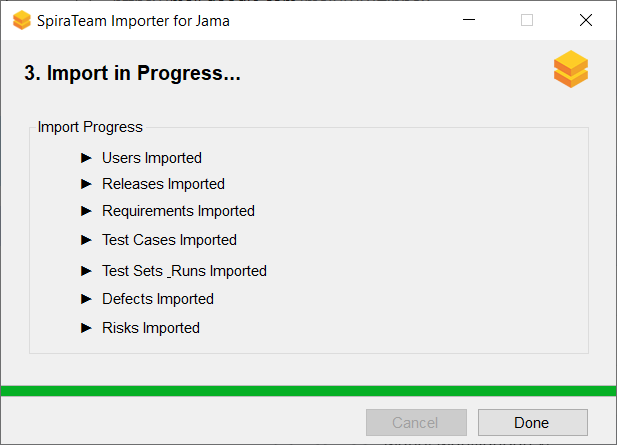The height and width of the screenshot is (445, 617).
Task: Click the arrow beside Releases Imported
Action: tap(86, 184)
